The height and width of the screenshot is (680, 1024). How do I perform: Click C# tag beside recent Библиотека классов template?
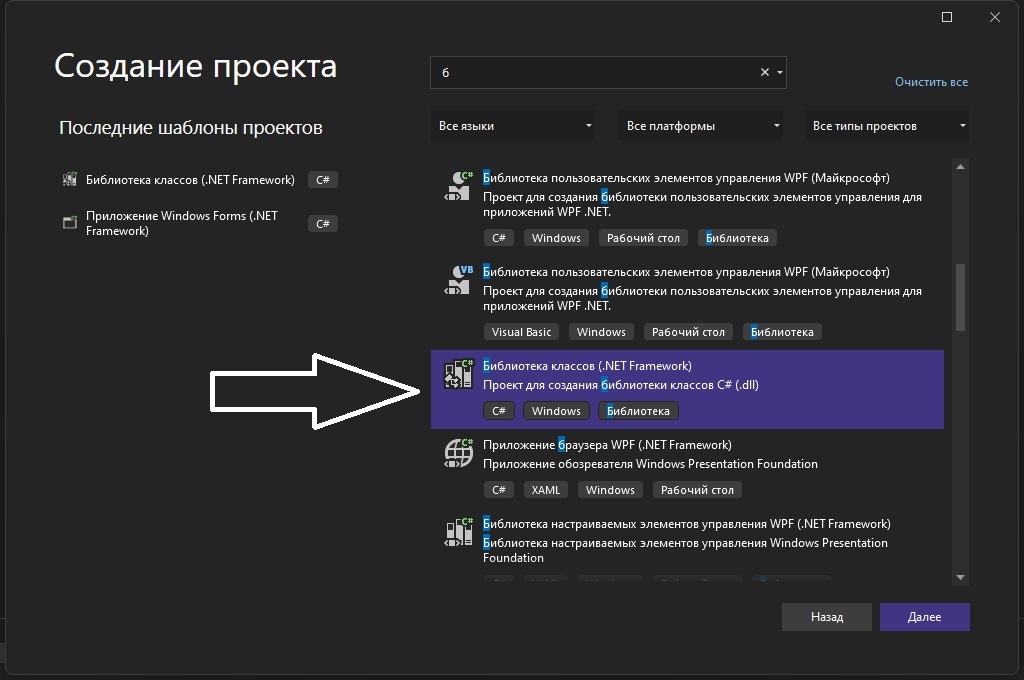(323, 180)
